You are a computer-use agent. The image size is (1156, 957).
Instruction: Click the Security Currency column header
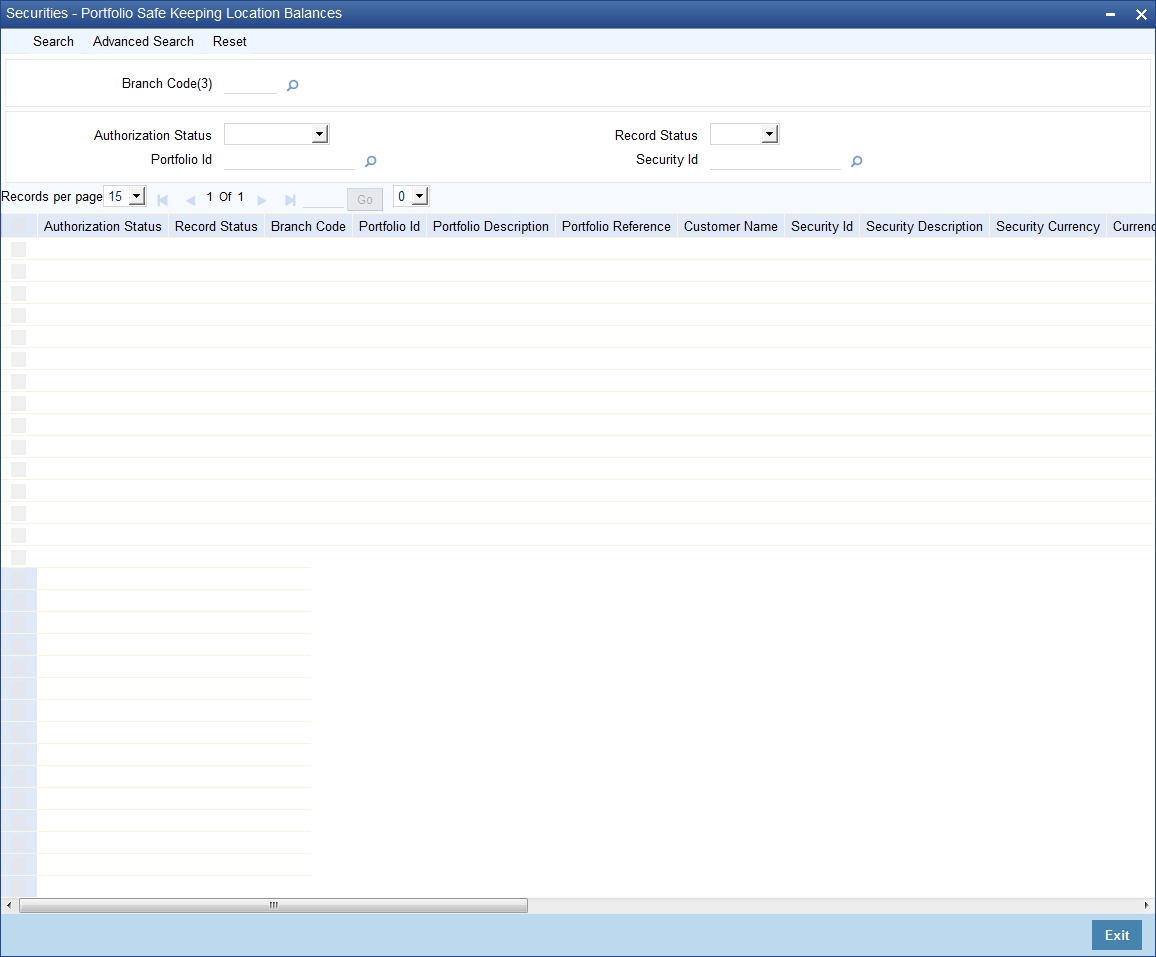tap(1048, 226)
